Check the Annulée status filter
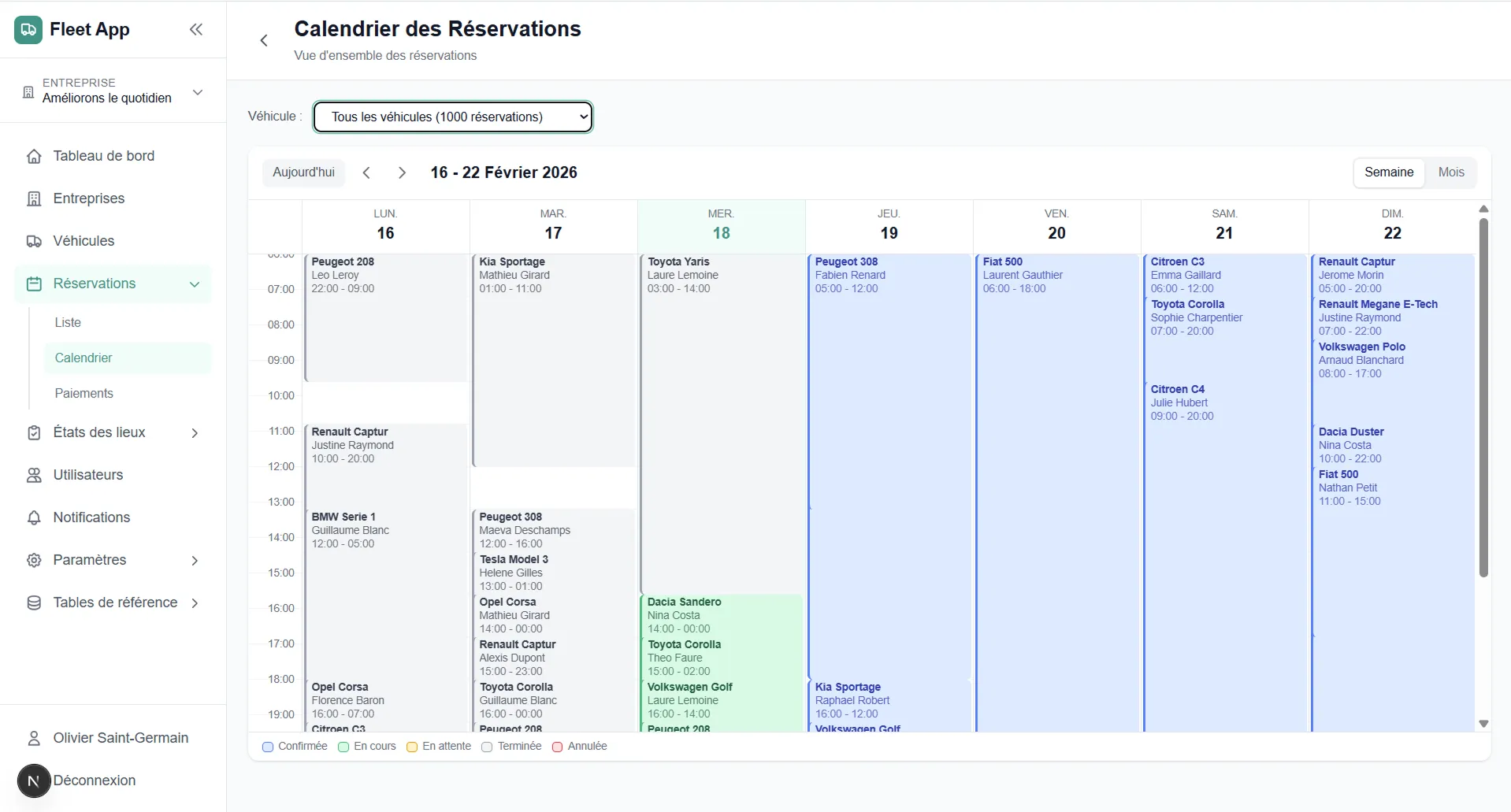 [558, 747]
